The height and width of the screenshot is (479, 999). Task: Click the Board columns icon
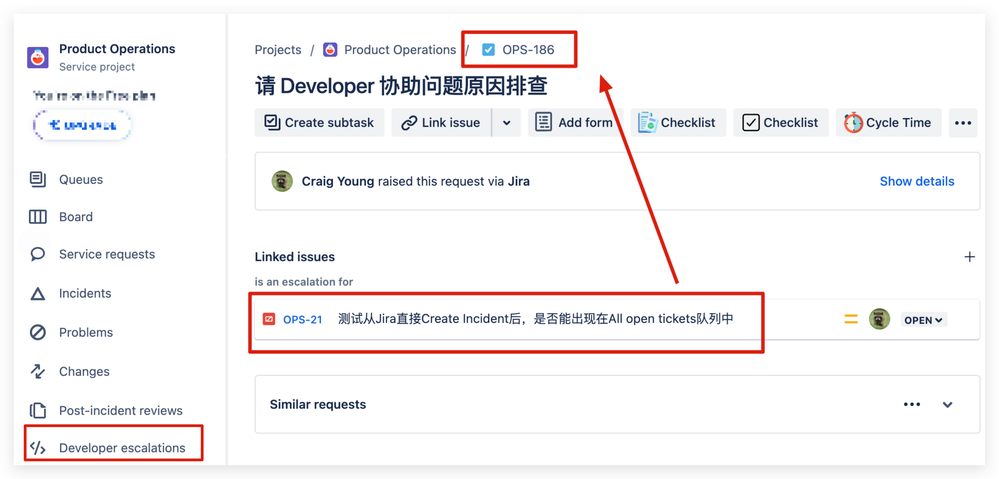(38, 217)
